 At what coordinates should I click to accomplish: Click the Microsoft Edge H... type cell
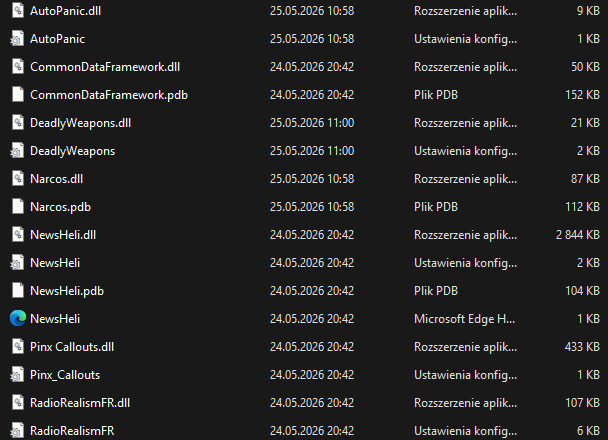point(465,319)
